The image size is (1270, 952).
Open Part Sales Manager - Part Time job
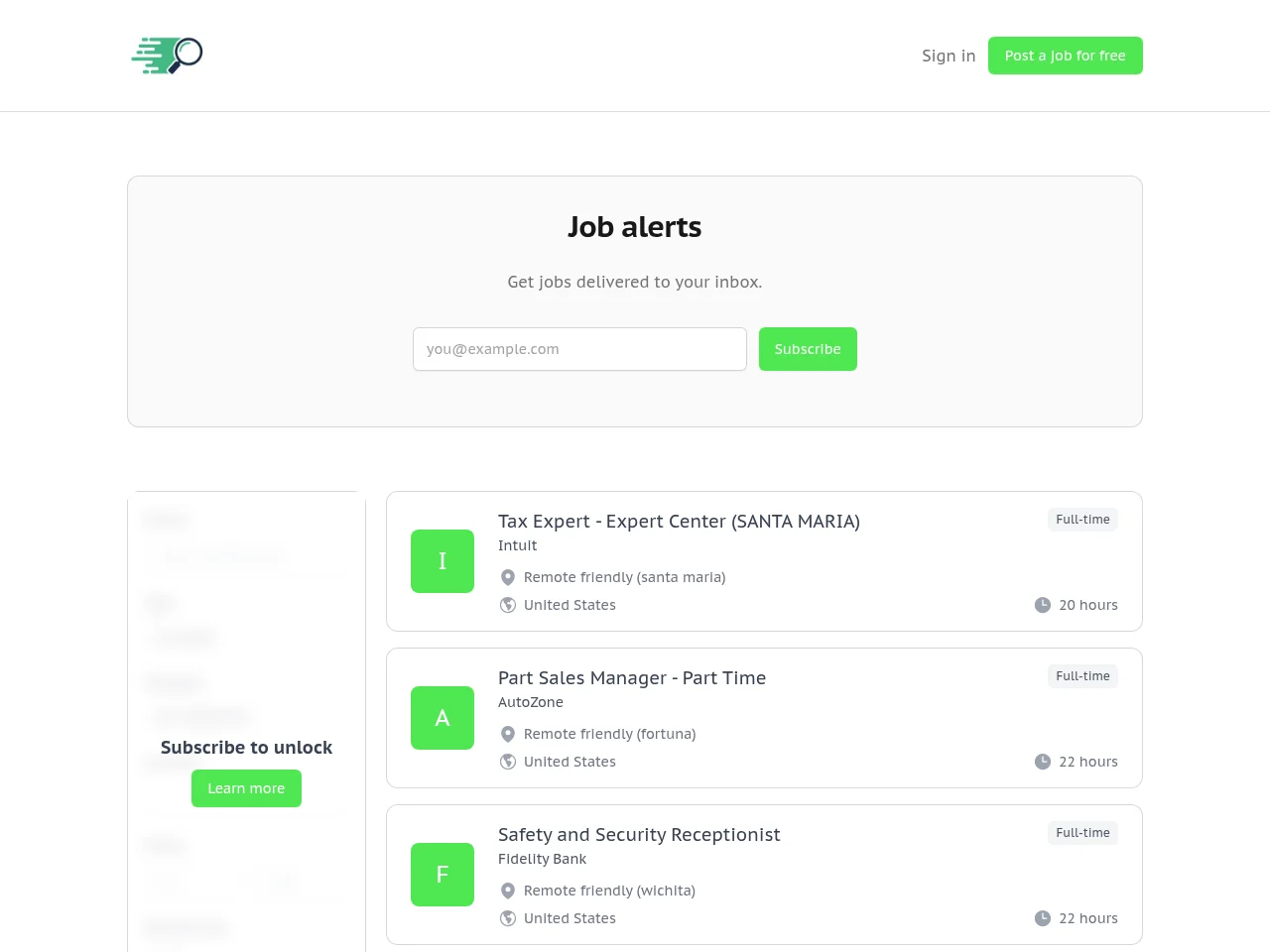(x=632, y=678)
